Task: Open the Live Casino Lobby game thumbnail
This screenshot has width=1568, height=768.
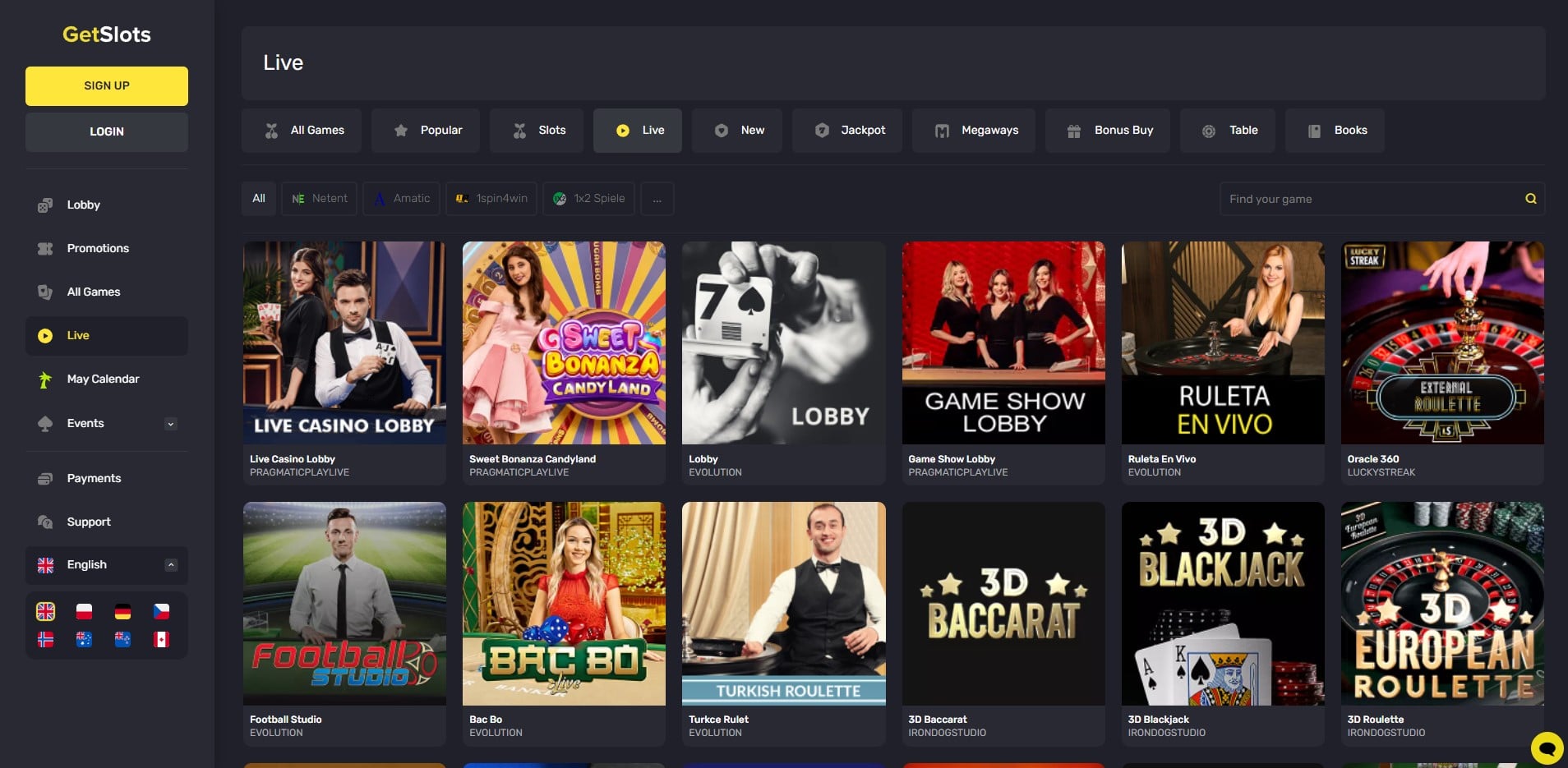Action: (345, 343)
